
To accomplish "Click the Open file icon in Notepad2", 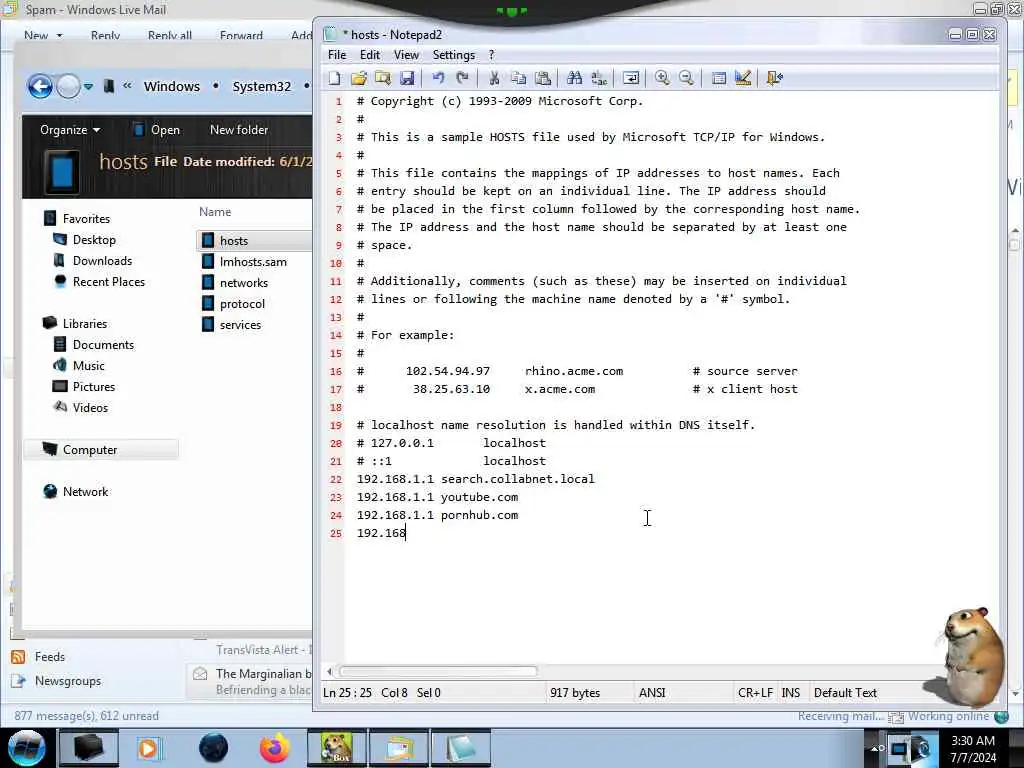I will click(359, 78).
